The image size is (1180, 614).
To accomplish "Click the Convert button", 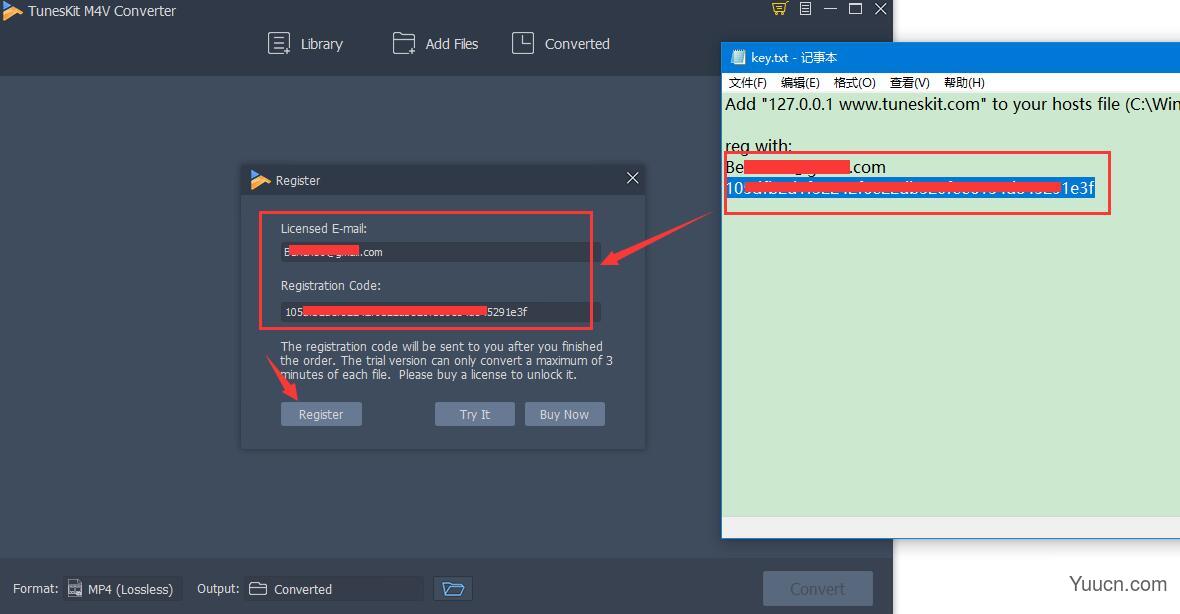I will click(817, 588).
